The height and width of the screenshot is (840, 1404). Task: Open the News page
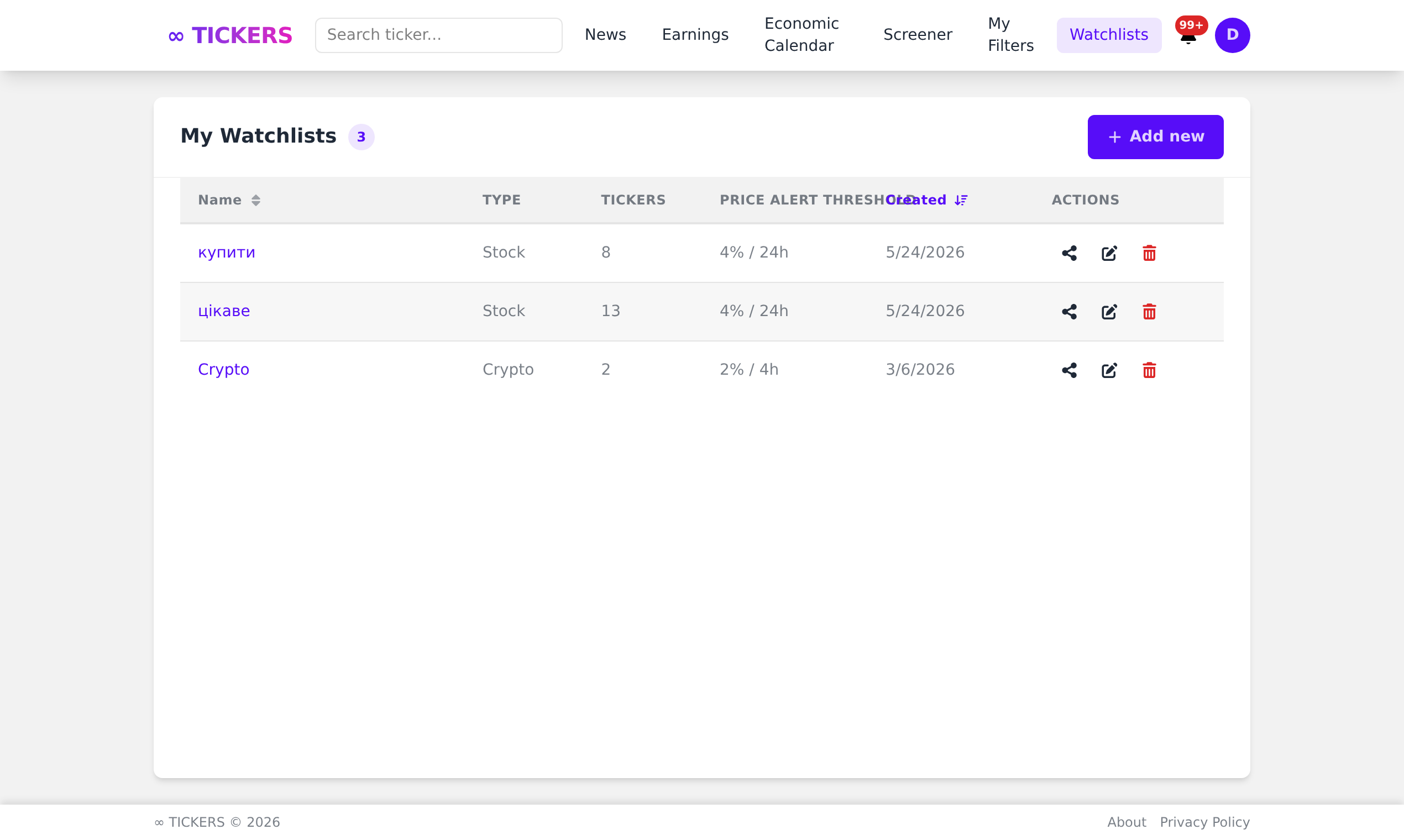(x=605, y=34)
